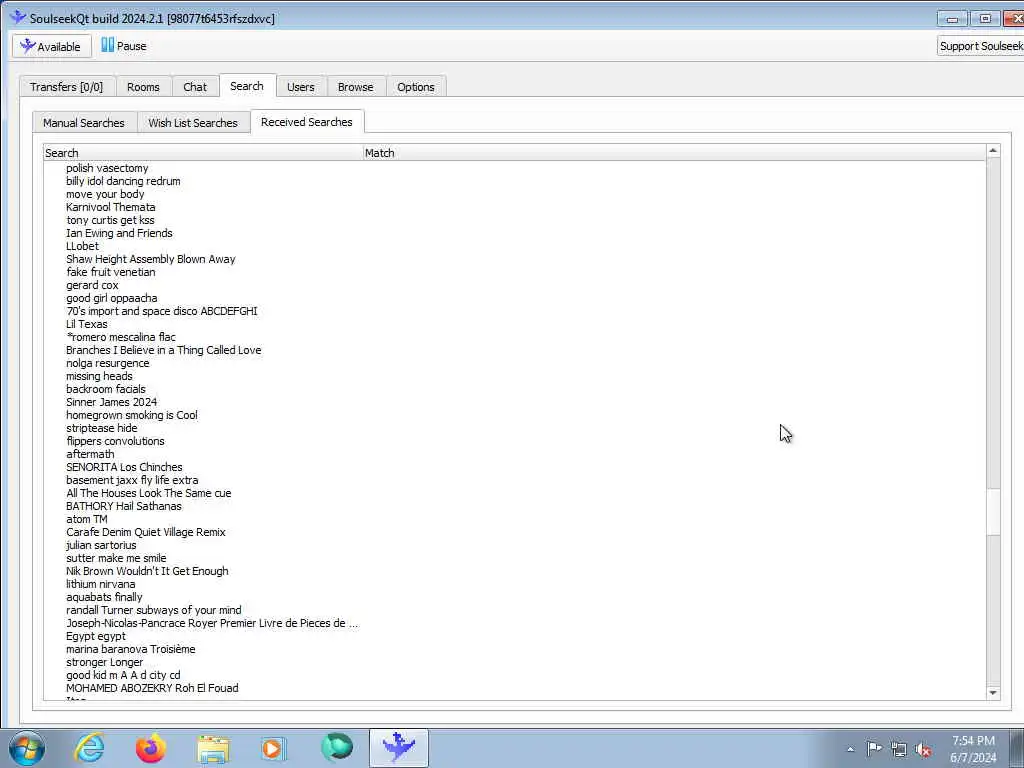Open the Options tab

click(416, 87)
